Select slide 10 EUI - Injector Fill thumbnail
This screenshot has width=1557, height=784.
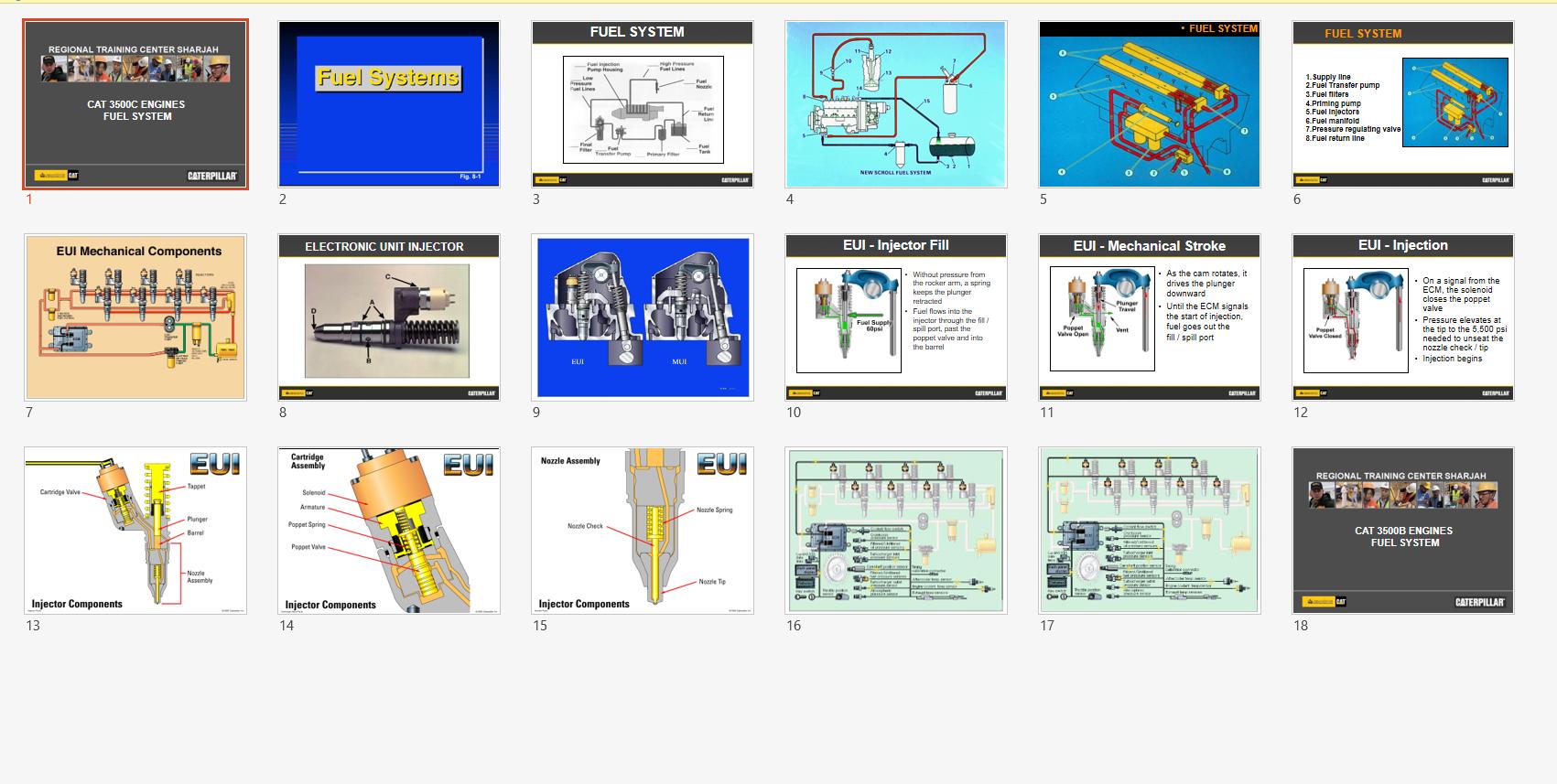pos(896,317)
